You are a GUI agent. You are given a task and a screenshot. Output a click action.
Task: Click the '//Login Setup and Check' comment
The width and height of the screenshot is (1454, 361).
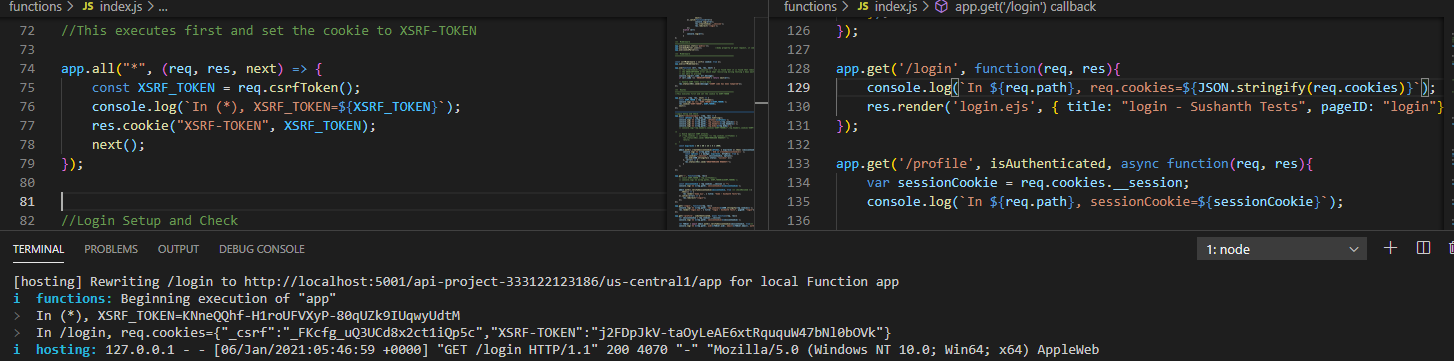(x=150, y=220)
